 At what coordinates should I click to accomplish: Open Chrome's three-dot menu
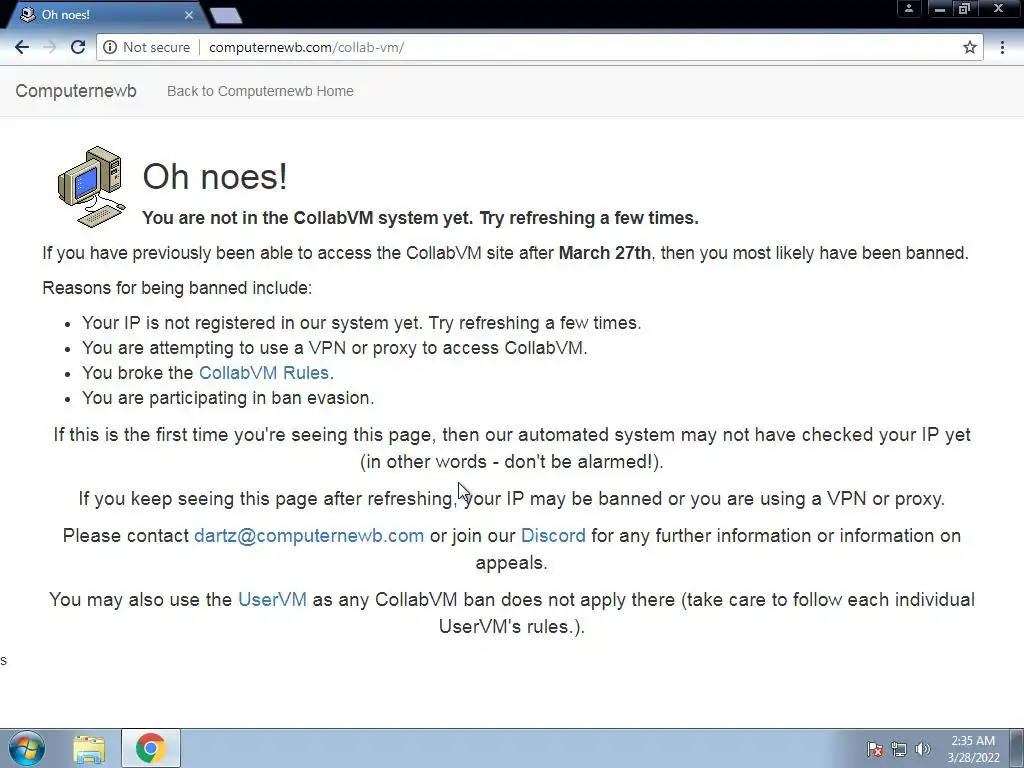1002,47
